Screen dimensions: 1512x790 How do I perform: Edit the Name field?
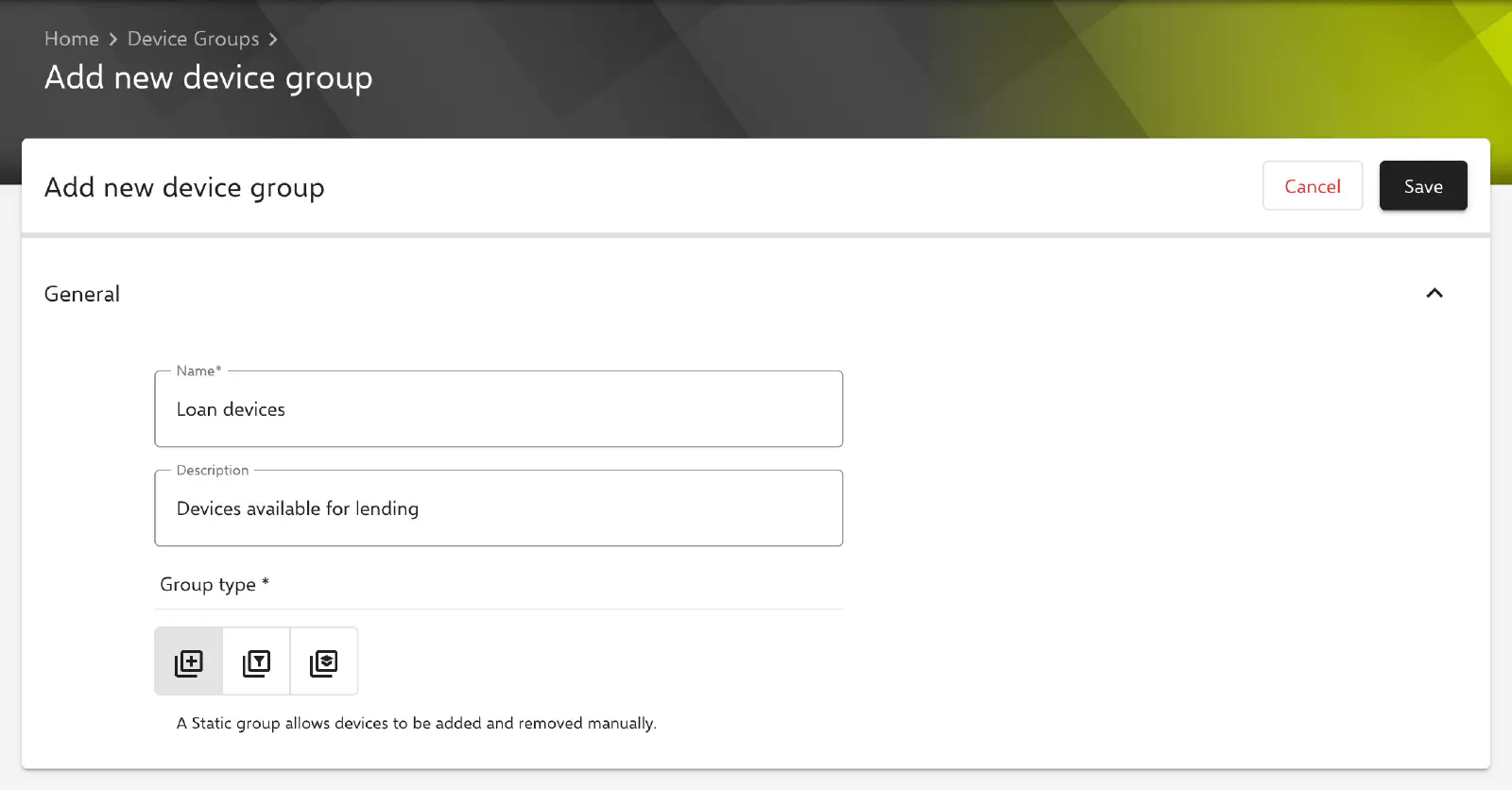click(x=499, y=409)
